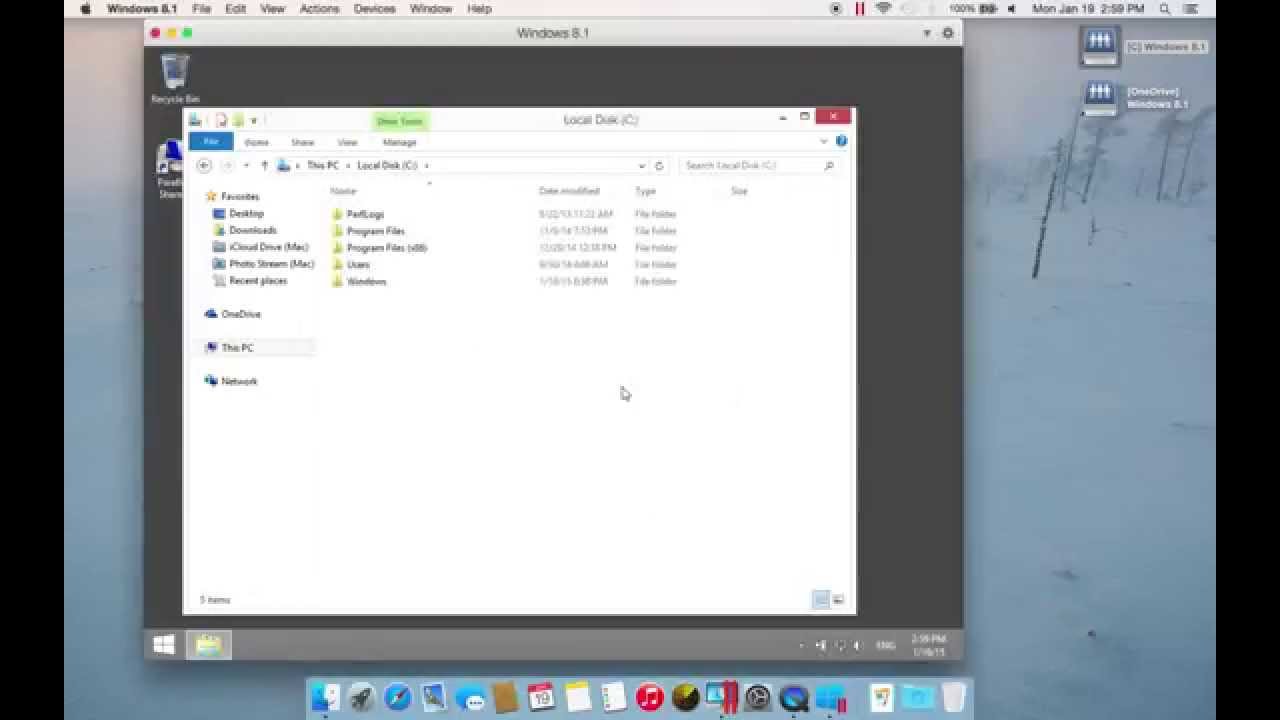Go up one folder level

tap(264, 165)
